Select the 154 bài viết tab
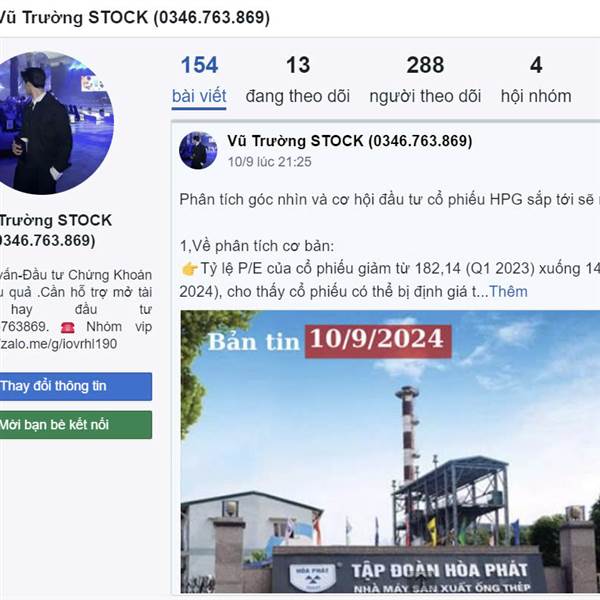The height and width of the screenshot is (600, 600). [199, 81]
